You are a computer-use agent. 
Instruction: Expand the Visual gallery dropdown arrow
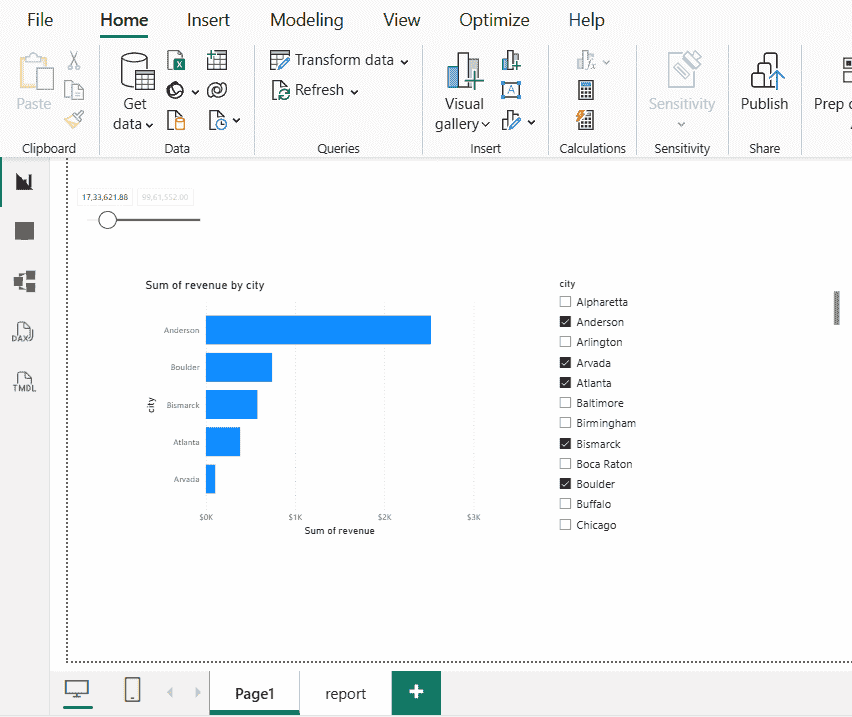tap(485, 124)
